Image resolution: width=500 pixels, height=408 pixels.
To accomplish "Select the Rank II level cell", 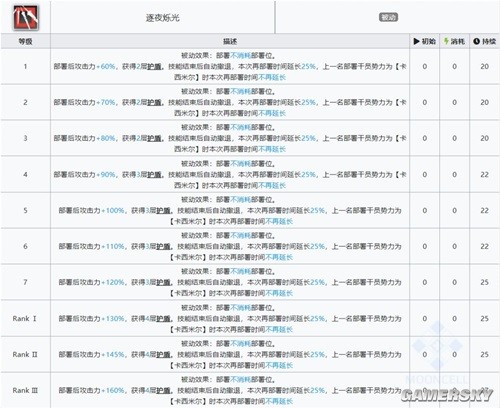I will click(x=25, y=354).
